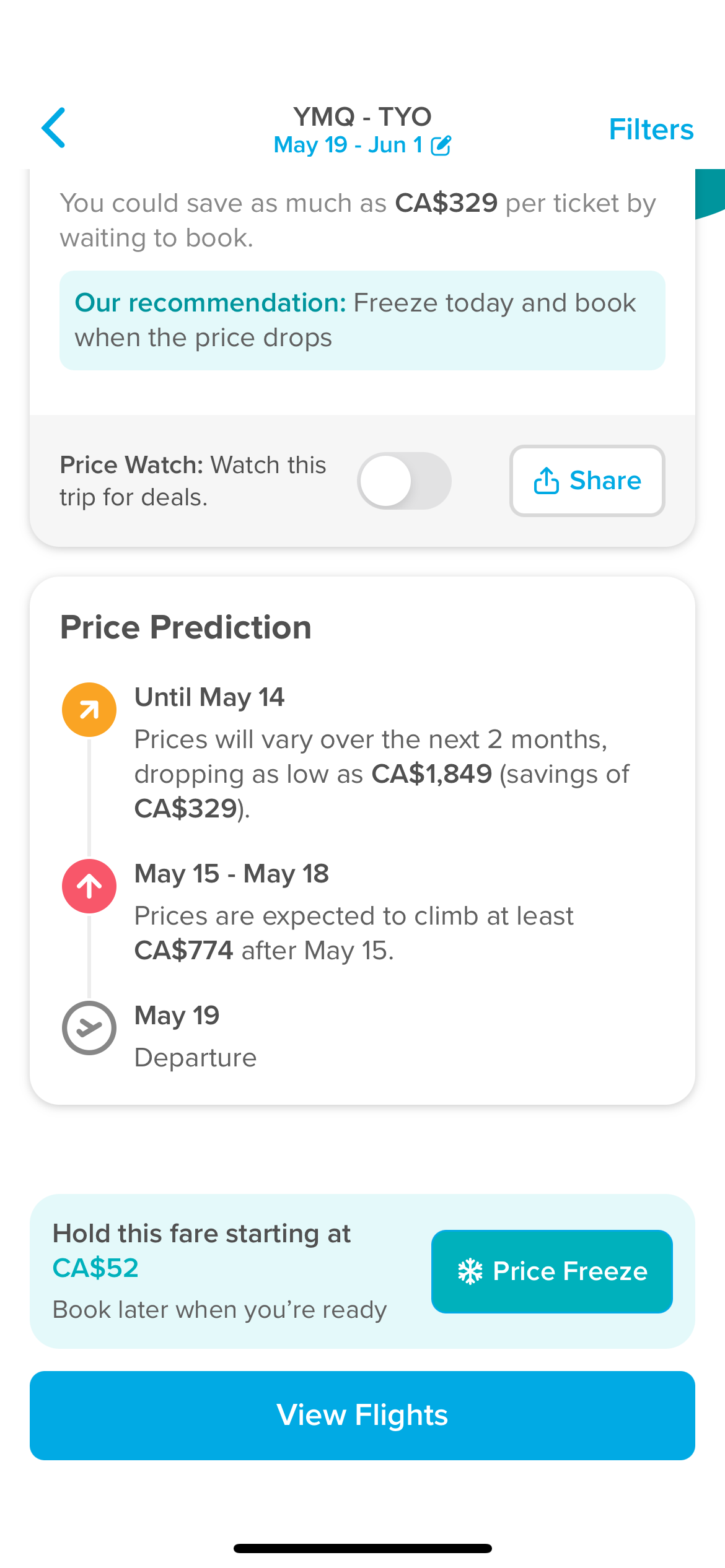Select the 'Until May 14' prediction entry

(209, 697)
